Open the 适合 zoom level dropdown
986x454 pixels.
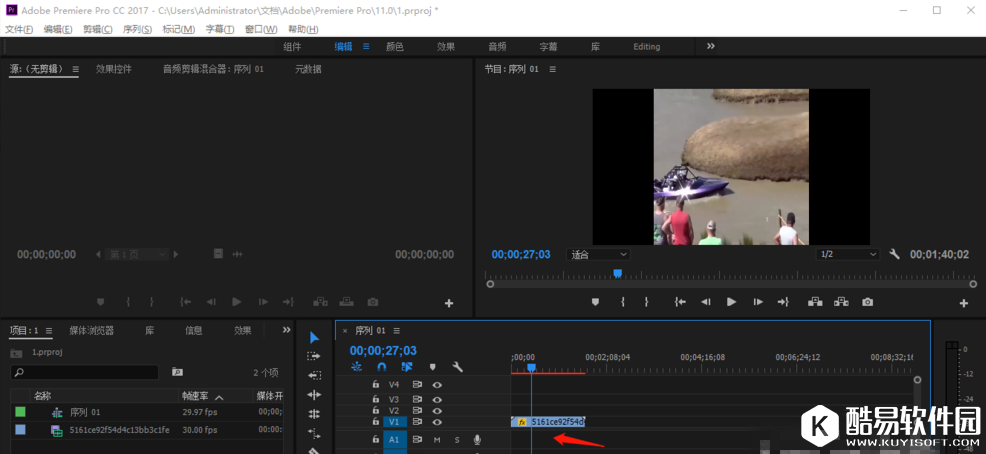coord(598,254)
